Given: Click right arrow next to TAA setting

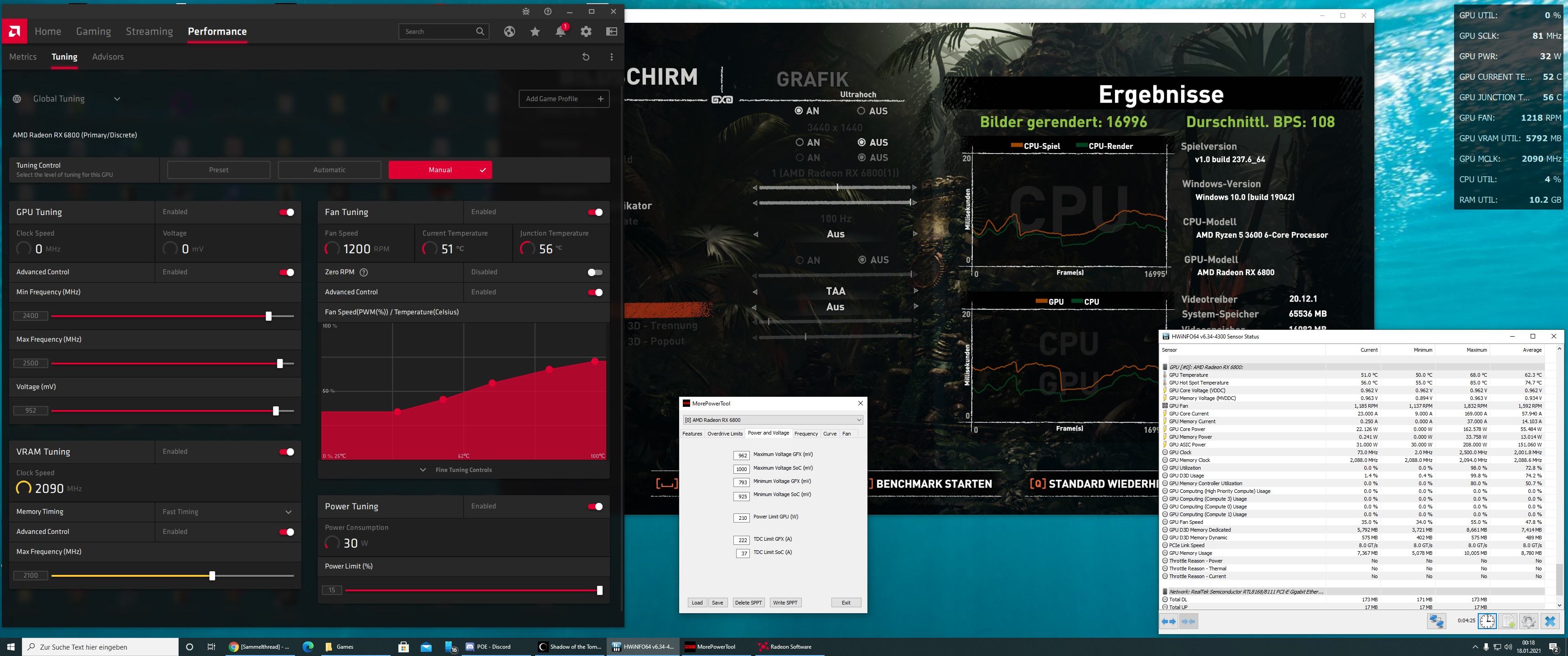Looking at the screenshot, I should pyautogui.click(x=915, y=291).
